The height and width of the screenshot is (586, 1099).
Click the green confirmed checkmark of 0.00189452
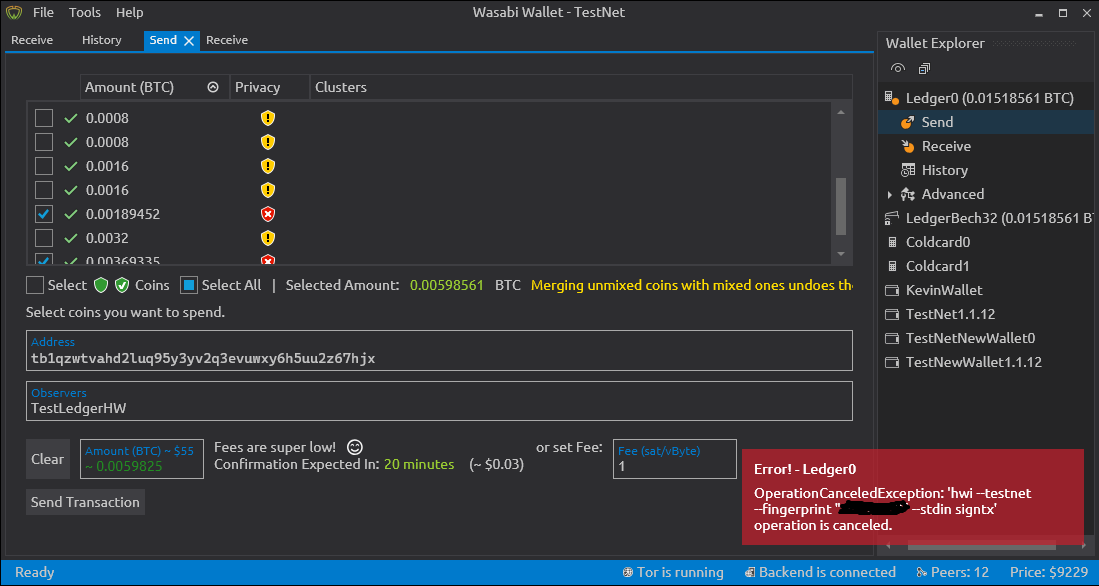[x=71, y=214]
